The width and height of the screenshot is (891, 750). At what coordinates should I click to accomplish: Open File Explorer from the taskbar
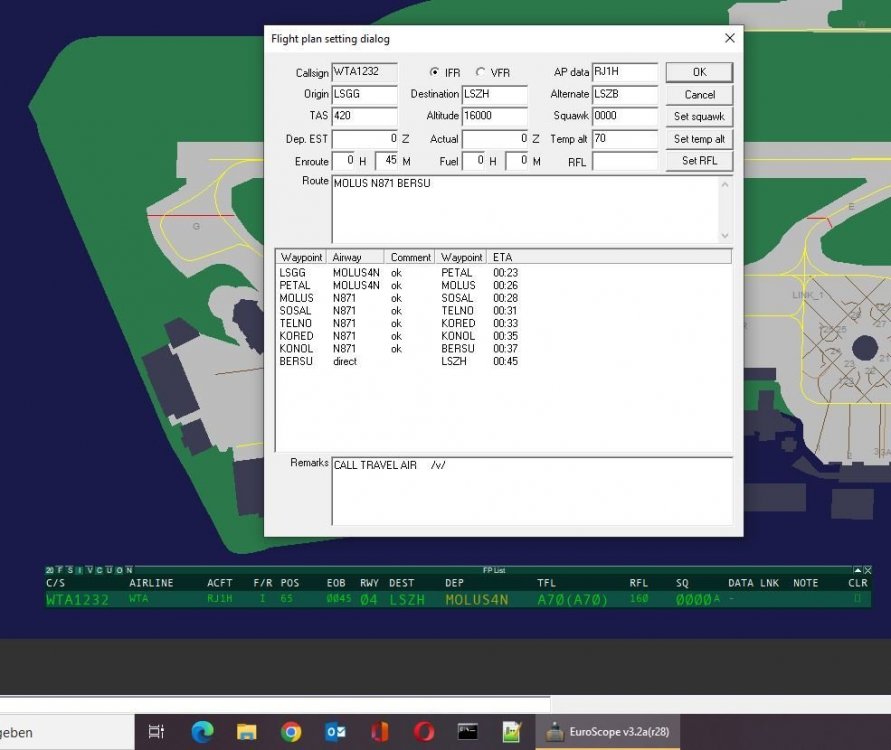pos(246,732)
